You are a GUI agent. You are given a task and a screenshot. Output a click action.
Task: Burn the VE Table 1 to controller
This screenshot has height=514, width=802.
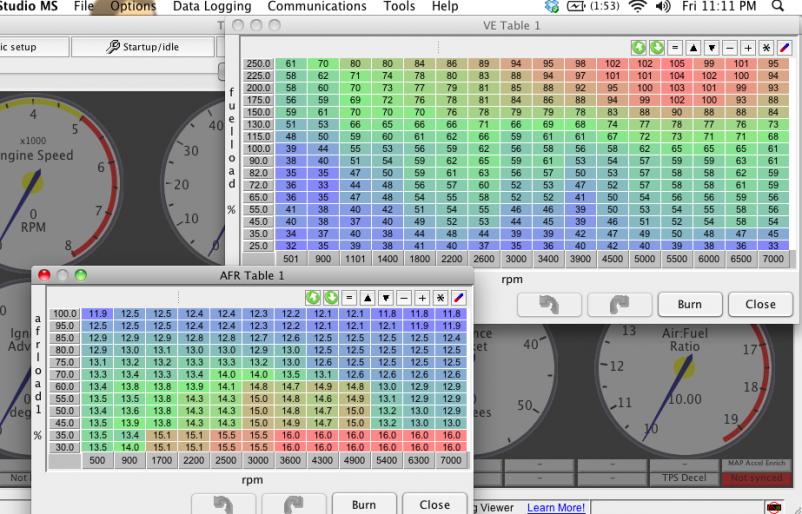[689, 304]
